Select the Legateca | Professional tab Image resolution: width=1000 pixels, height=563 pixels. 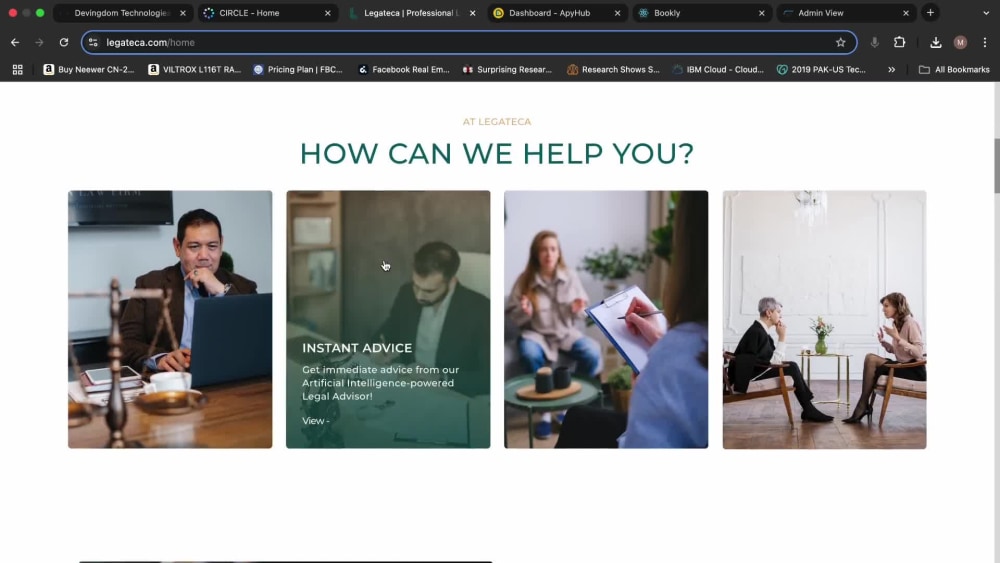click(411, 13)
